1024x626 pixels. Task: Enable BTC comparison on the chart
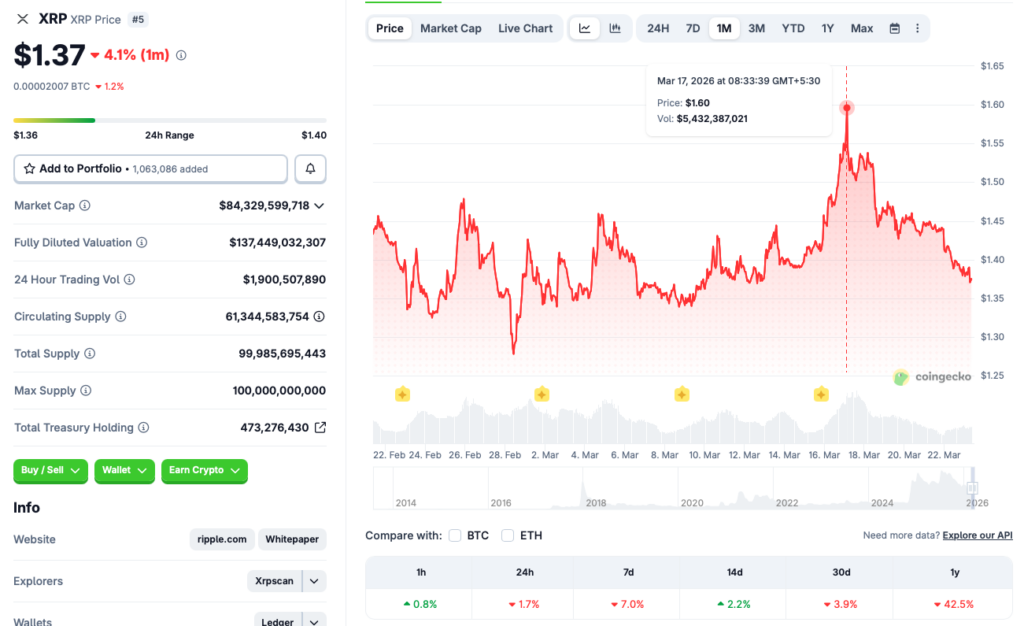[455, 535]
